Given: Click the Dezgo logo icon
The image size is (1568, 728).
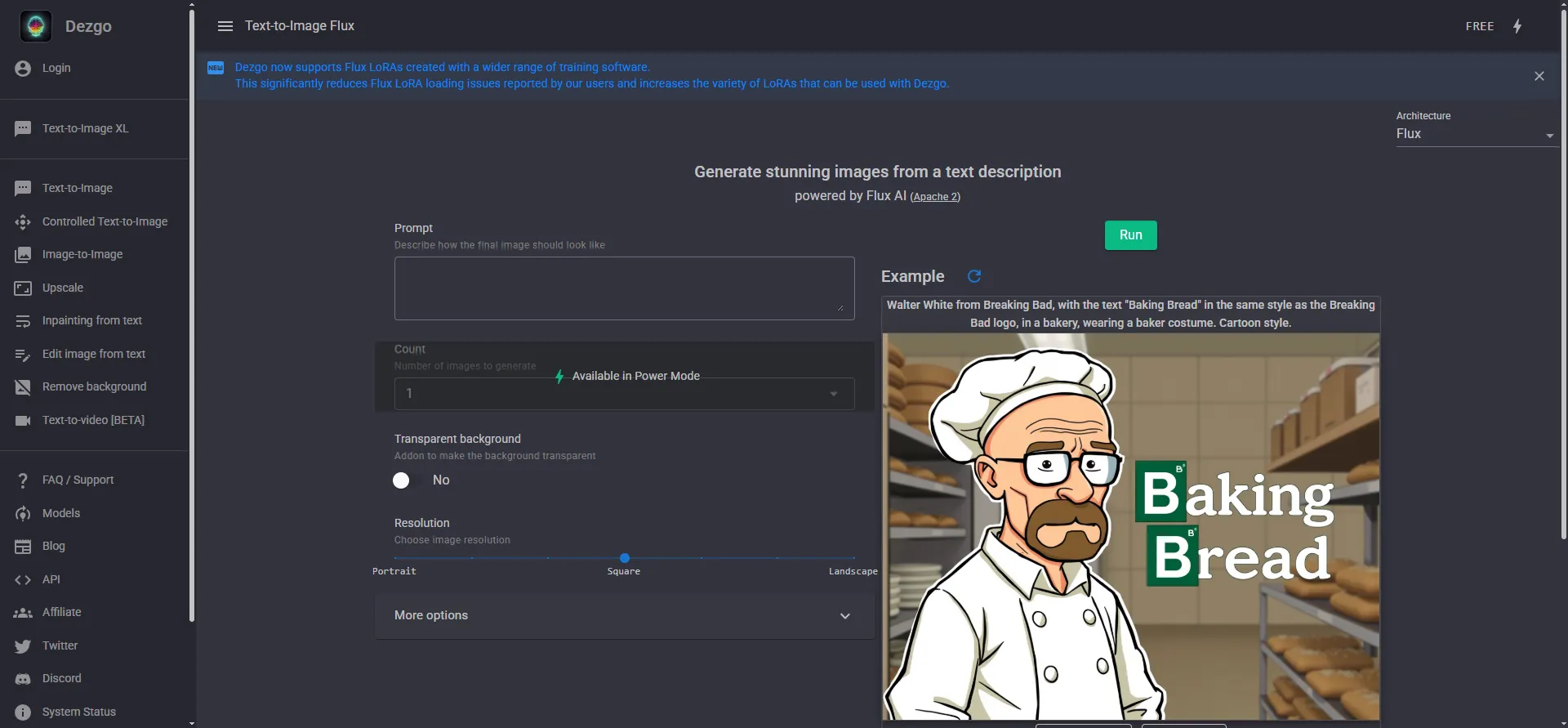Looking at the screenshot, I should pyautogui.click(x=36, y=26).
